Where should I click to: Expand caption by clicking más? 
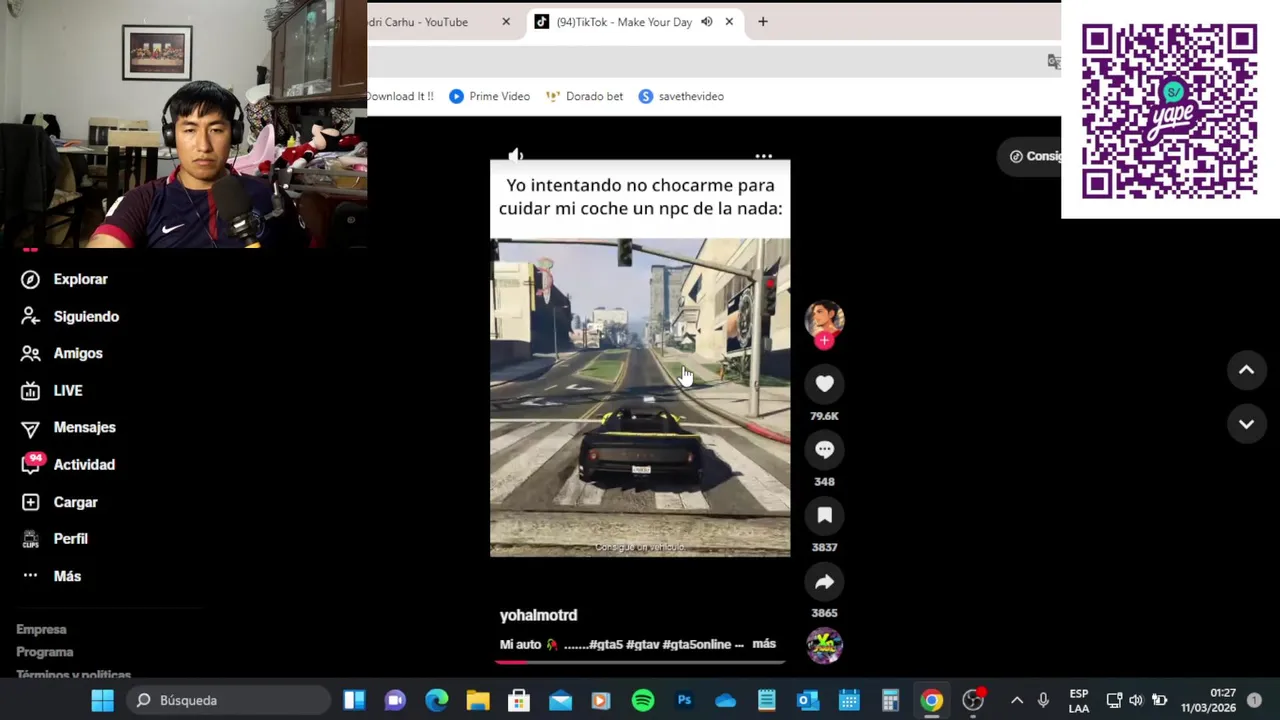764,644
